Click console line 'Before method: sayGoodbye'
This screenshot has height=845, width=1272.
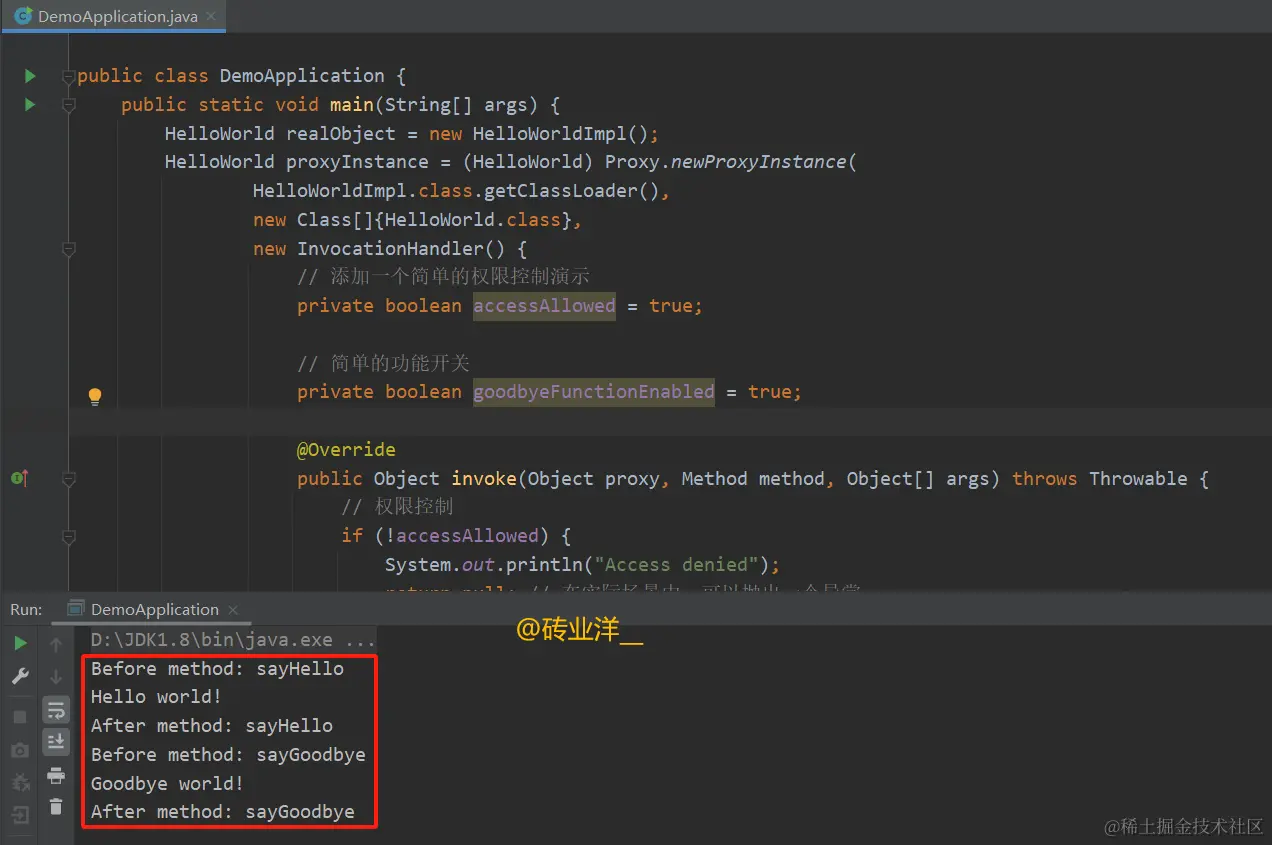228,755
